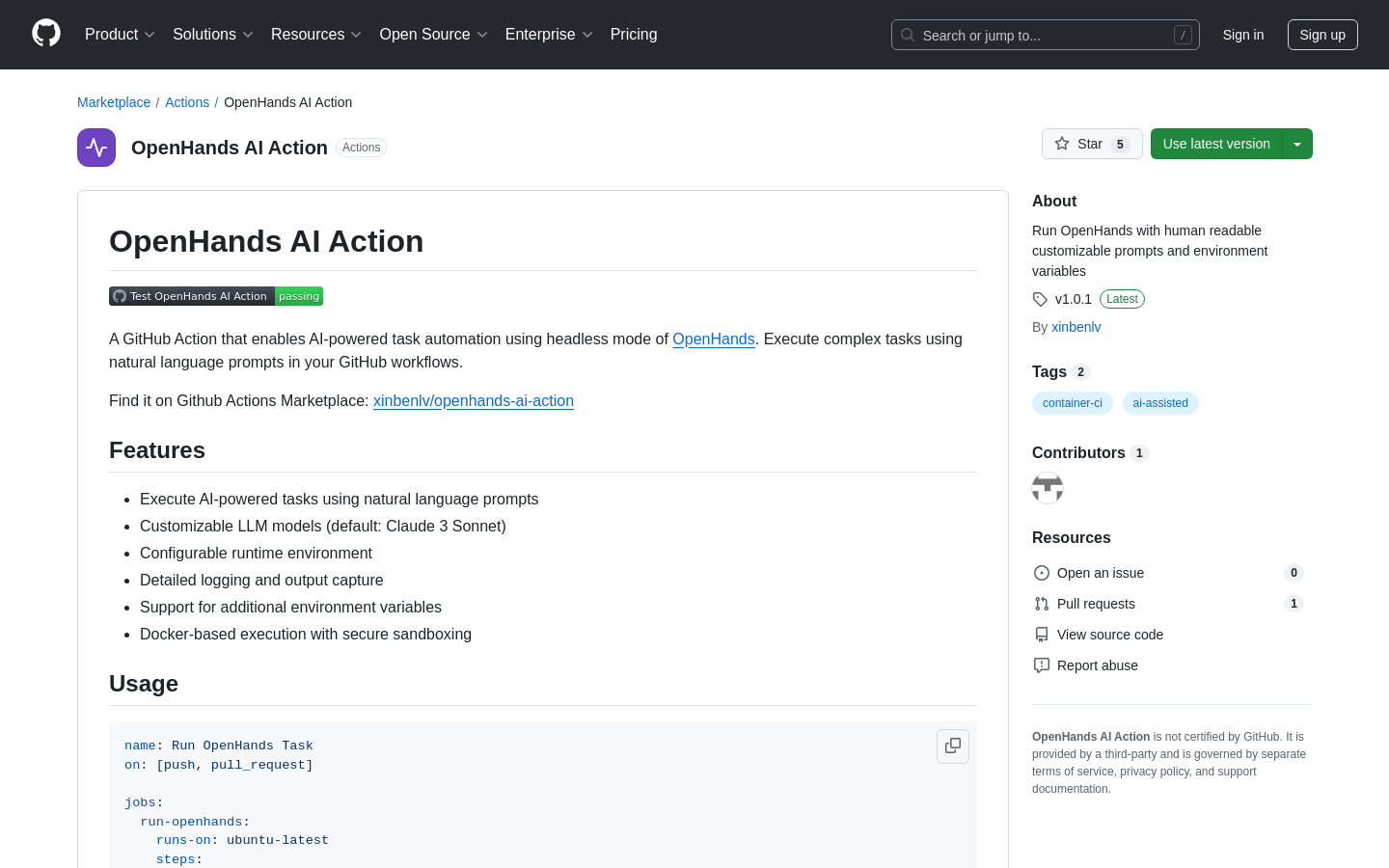Expand the Product menu
The width and height of the screenshot is (1389, 868).
pyautogui.click(x=120, y=35)
